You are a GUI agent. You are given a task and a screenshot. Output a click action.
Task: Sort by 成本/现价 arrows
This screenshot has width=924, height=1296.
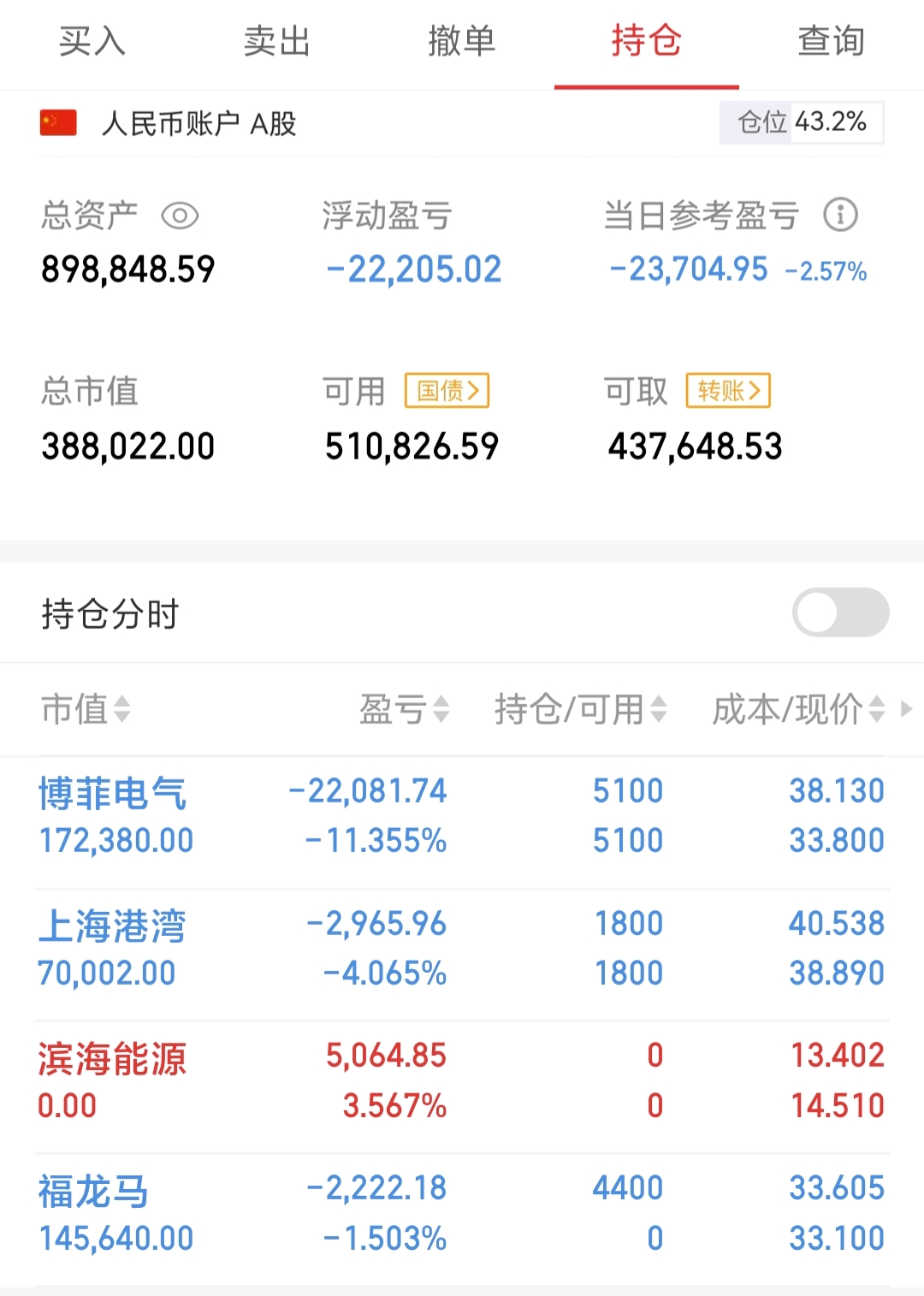coord(876,709)
